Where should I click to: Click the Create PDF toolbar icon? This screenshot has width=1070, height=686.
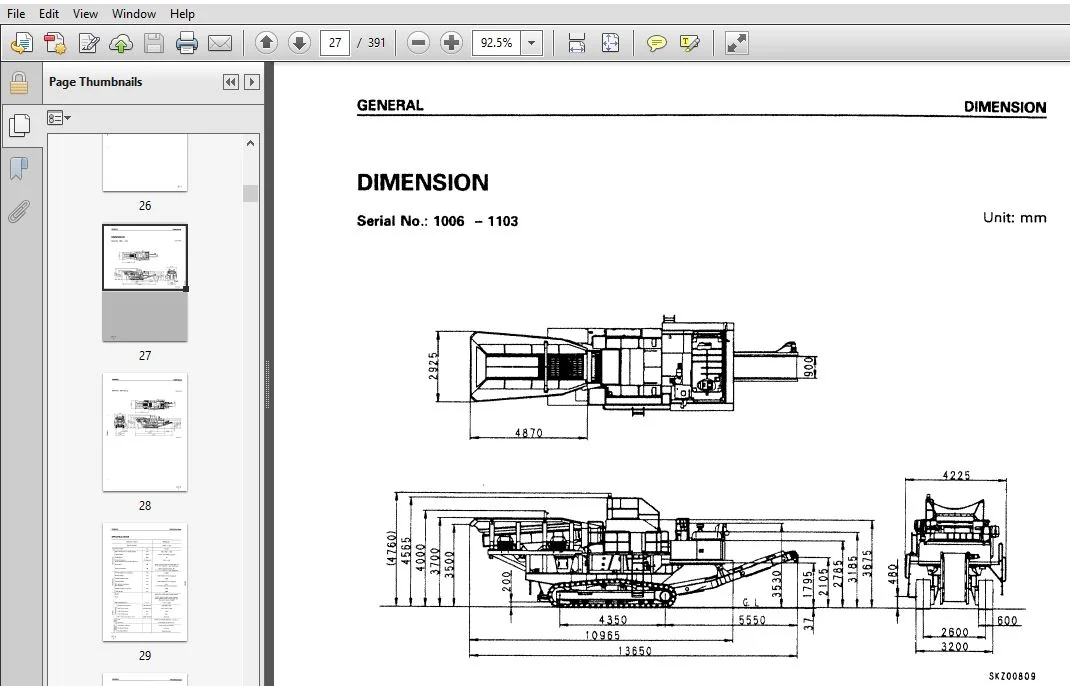point(55,43)
